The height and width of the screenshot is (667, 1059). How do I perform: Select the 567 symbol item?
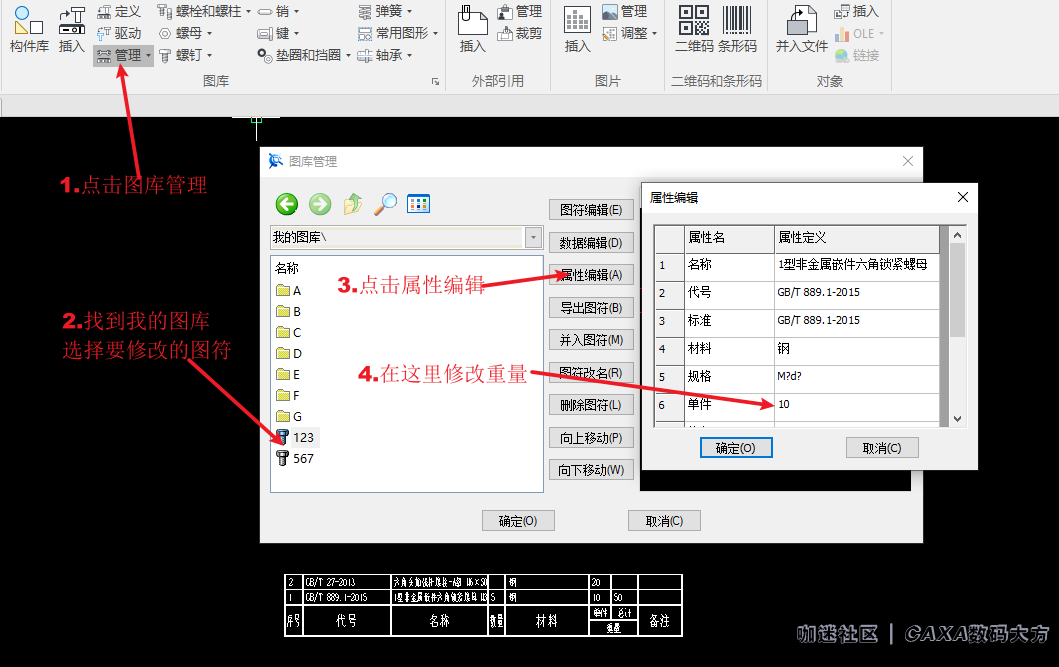(x=296, y=458)
